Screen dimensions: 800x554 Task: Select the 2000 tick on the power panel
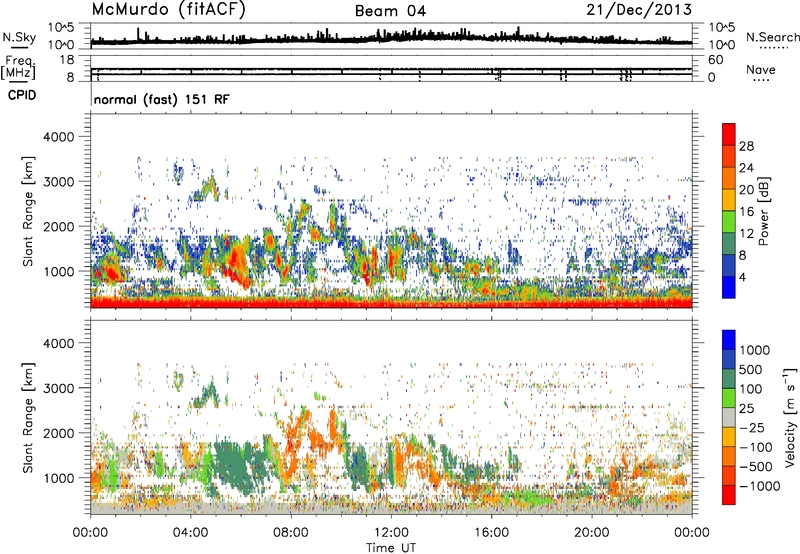(58, 226)
